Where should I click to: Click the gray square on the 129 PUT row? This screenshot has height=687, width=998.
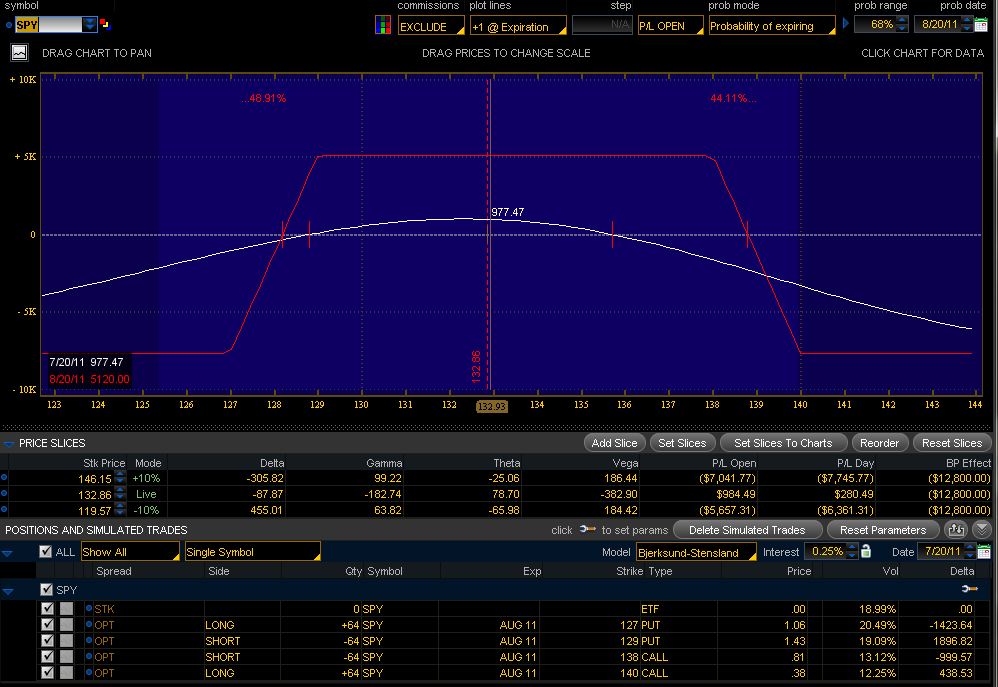point(66,641)
